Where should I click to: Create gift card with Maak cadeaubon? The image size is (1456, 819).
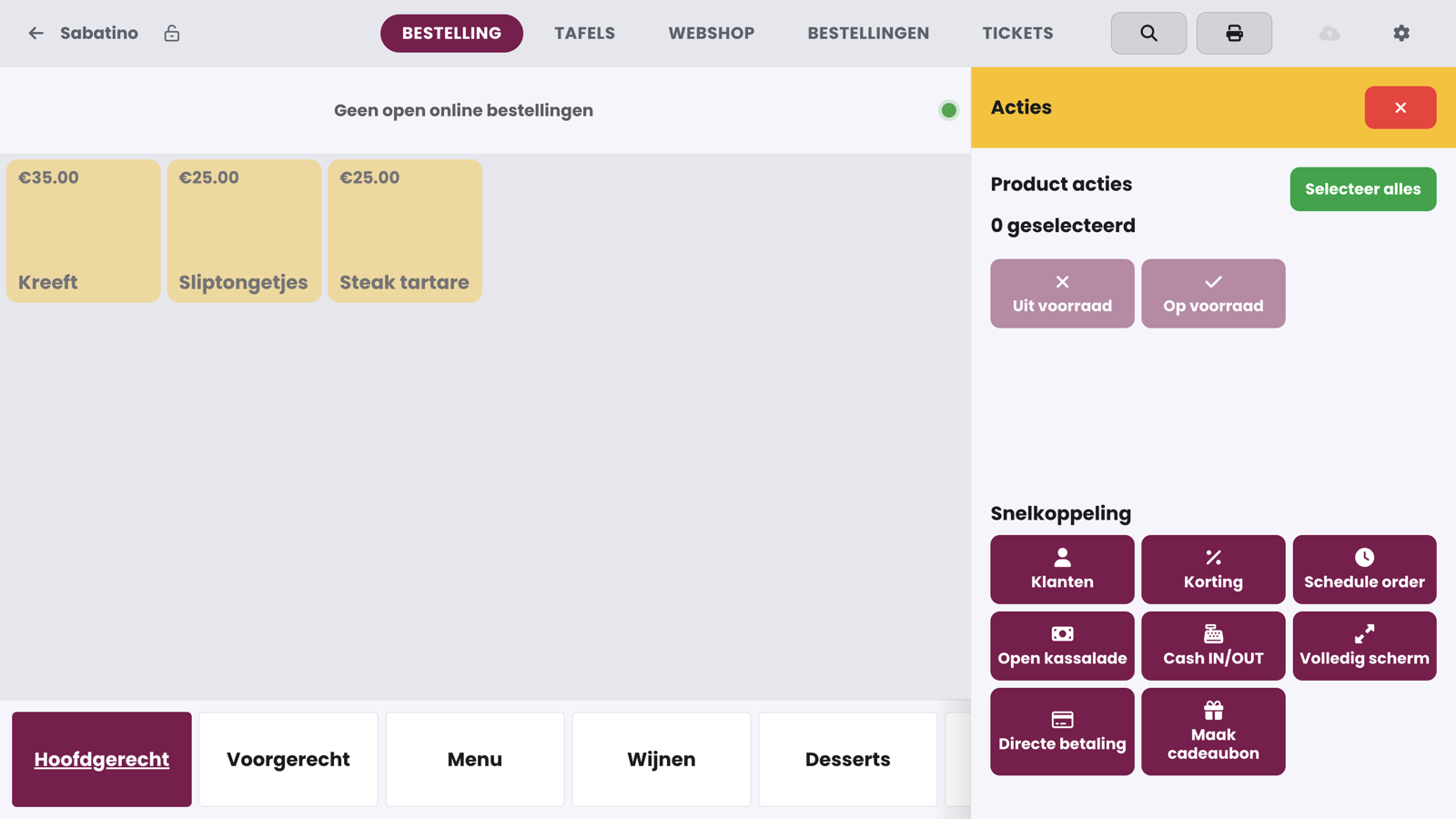pos(1213,732)
